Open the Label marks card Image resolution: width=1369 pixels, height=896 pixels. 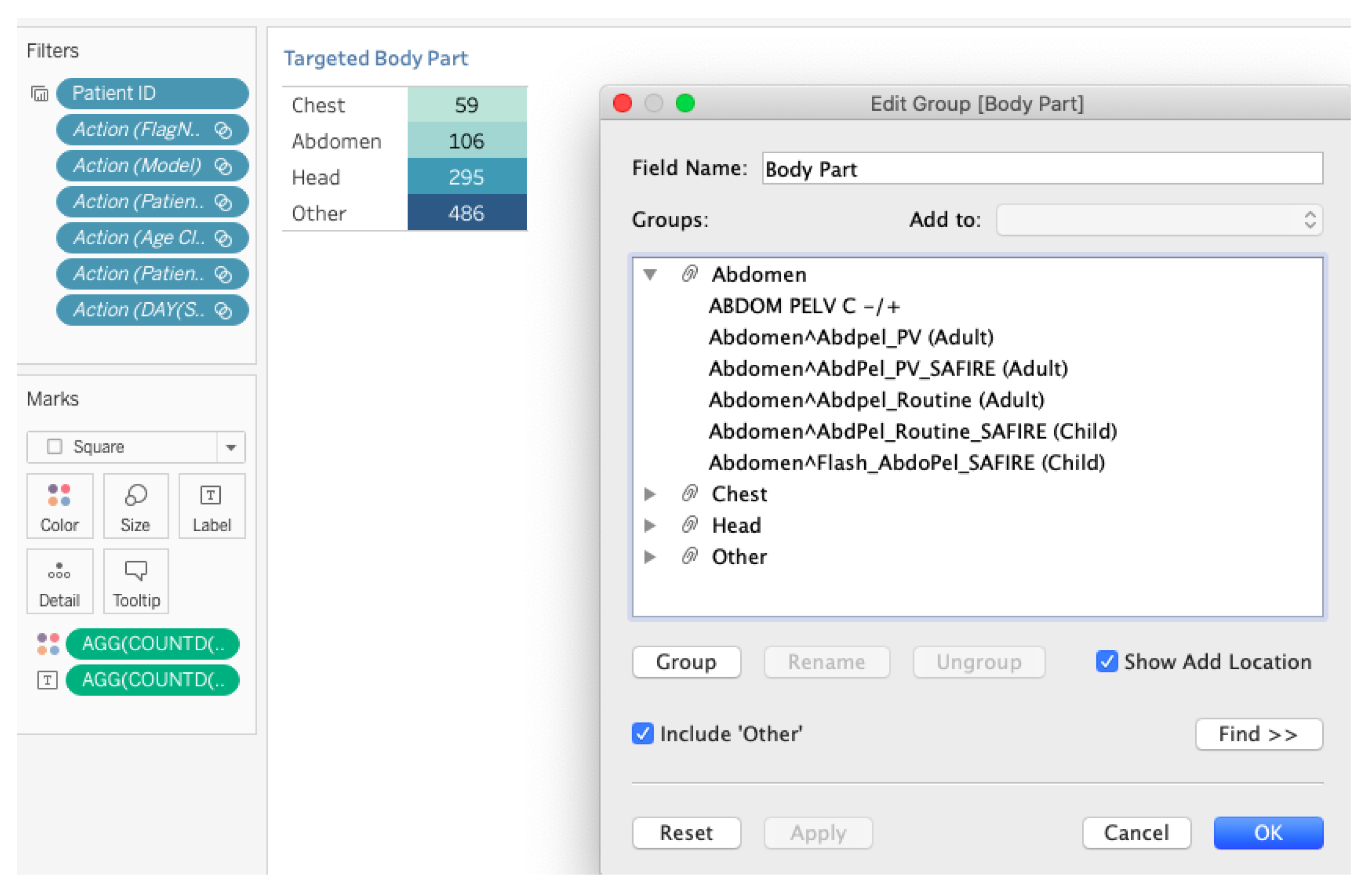pos(212,507)
